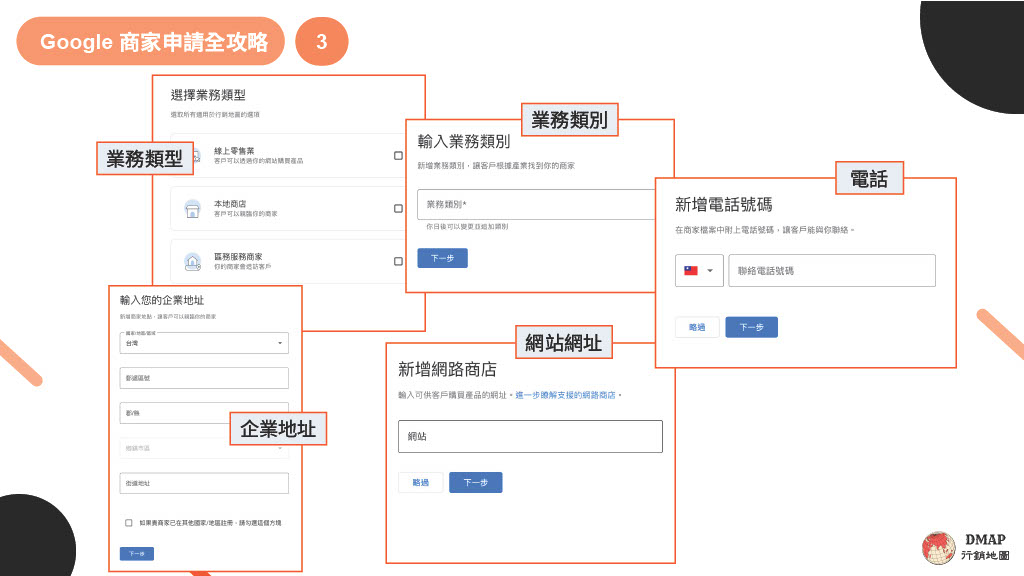This screenshot has height=576, width=1024.
Task: Click the 網站 input field
Action: (x=530, y=436)
